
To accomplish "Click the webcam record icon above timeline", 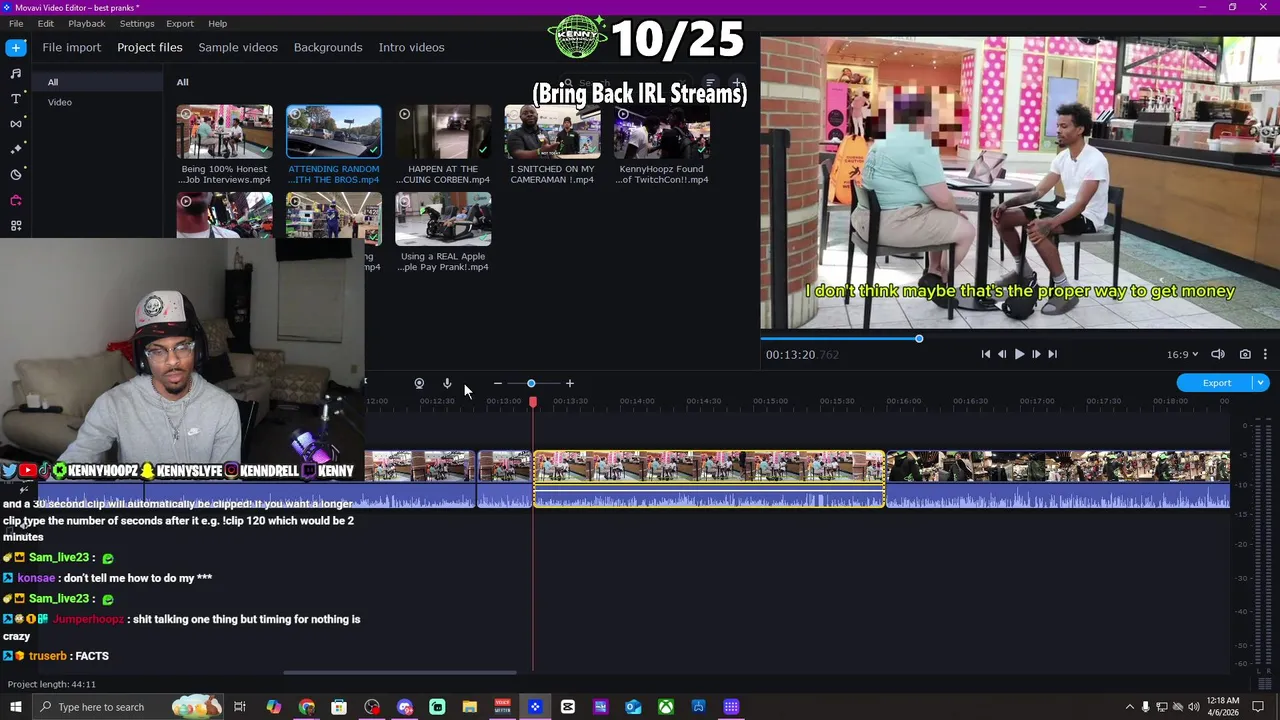I will click(419, 383).
